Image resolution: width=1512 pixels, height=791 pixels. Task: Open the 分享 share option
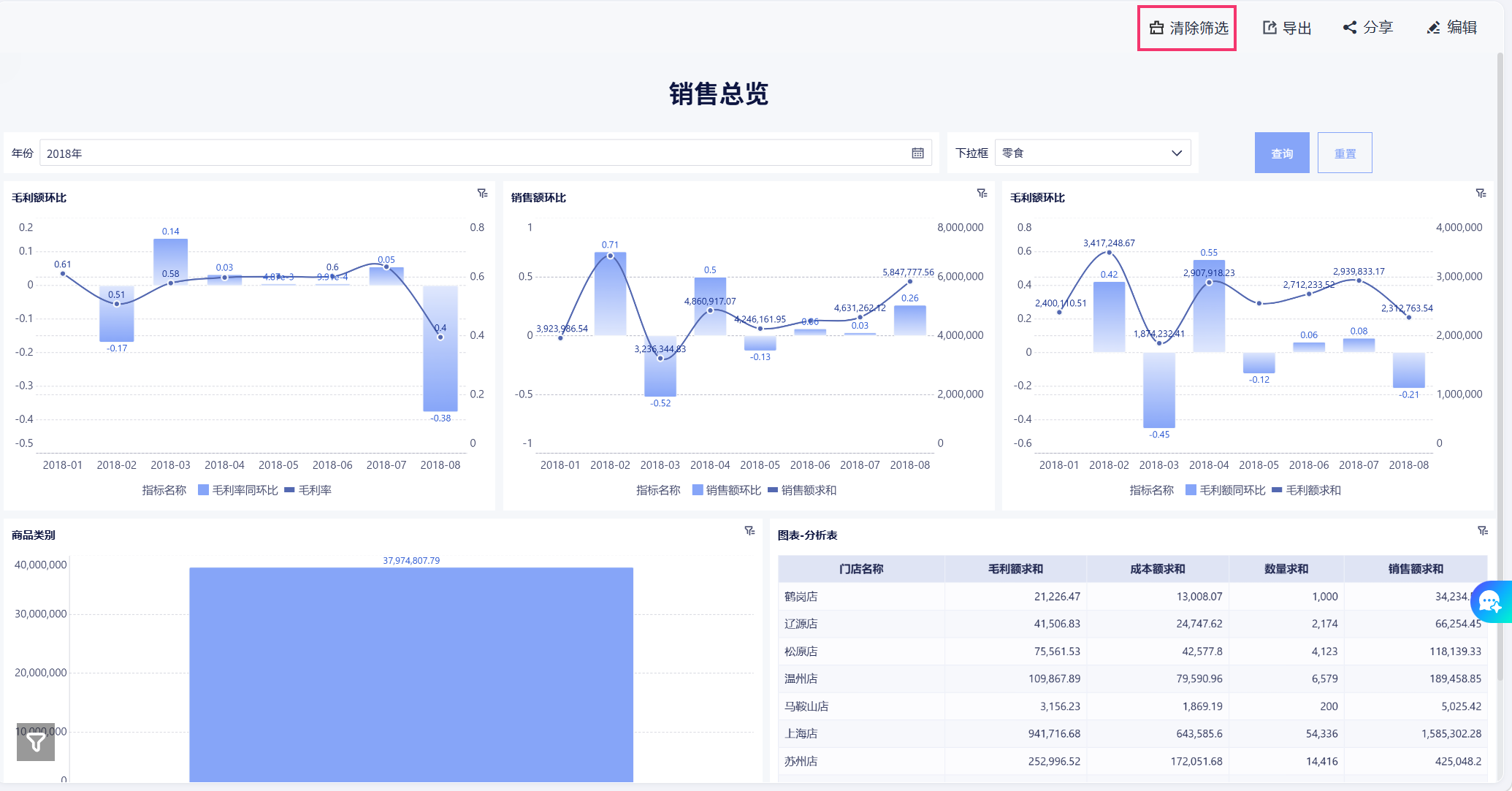[1368, 28]
